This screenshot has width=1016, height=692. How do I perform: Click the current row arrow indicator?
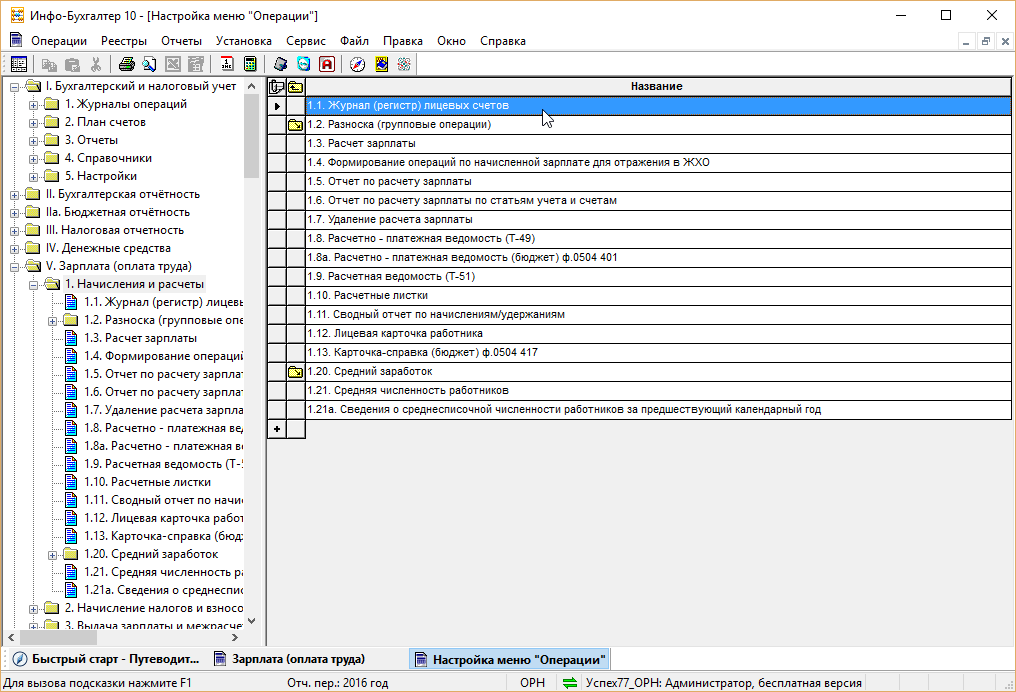(x=277, y=106)
